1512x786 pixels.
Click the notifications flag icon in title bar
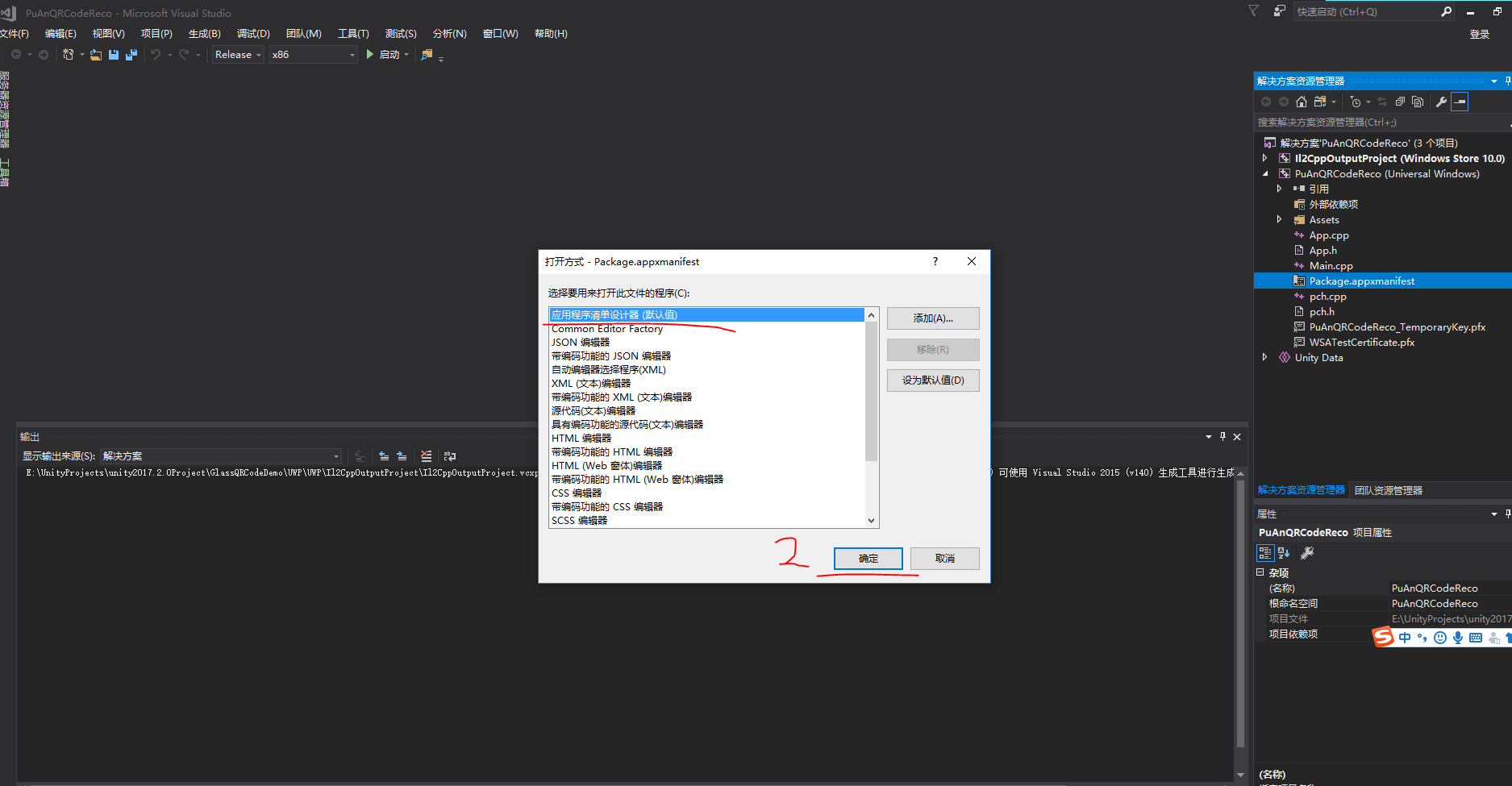(x=1254, y=11)
